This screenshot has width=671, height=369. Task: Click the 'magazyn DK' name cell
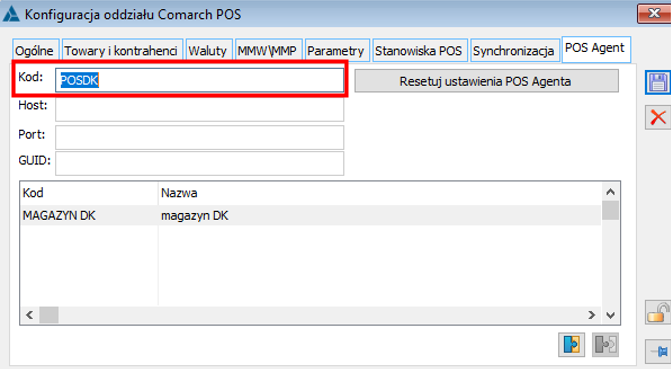pos(380,215)
